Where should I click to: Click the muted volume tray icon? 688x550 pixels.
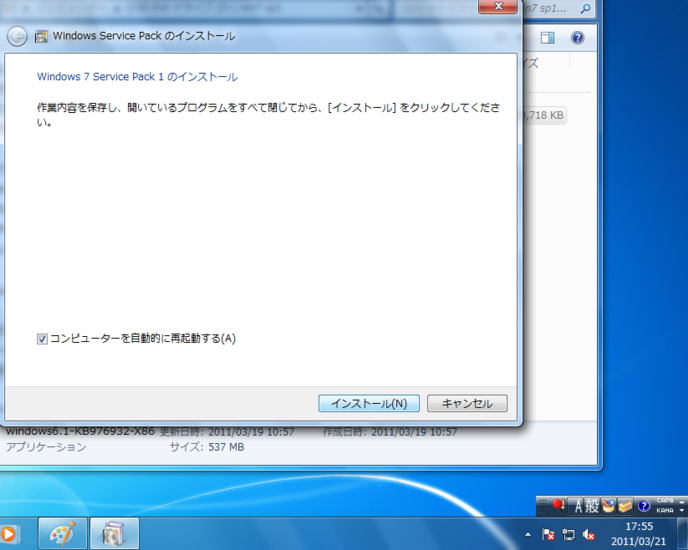[x=588, y=535]
